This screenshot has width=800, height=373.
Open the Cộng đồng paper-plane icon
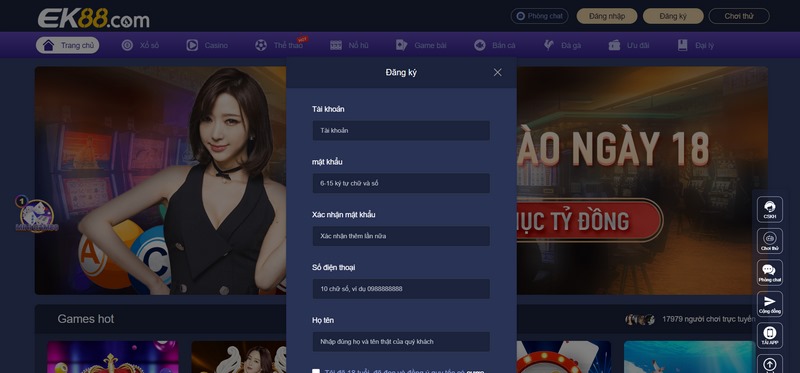click(769, 304)
